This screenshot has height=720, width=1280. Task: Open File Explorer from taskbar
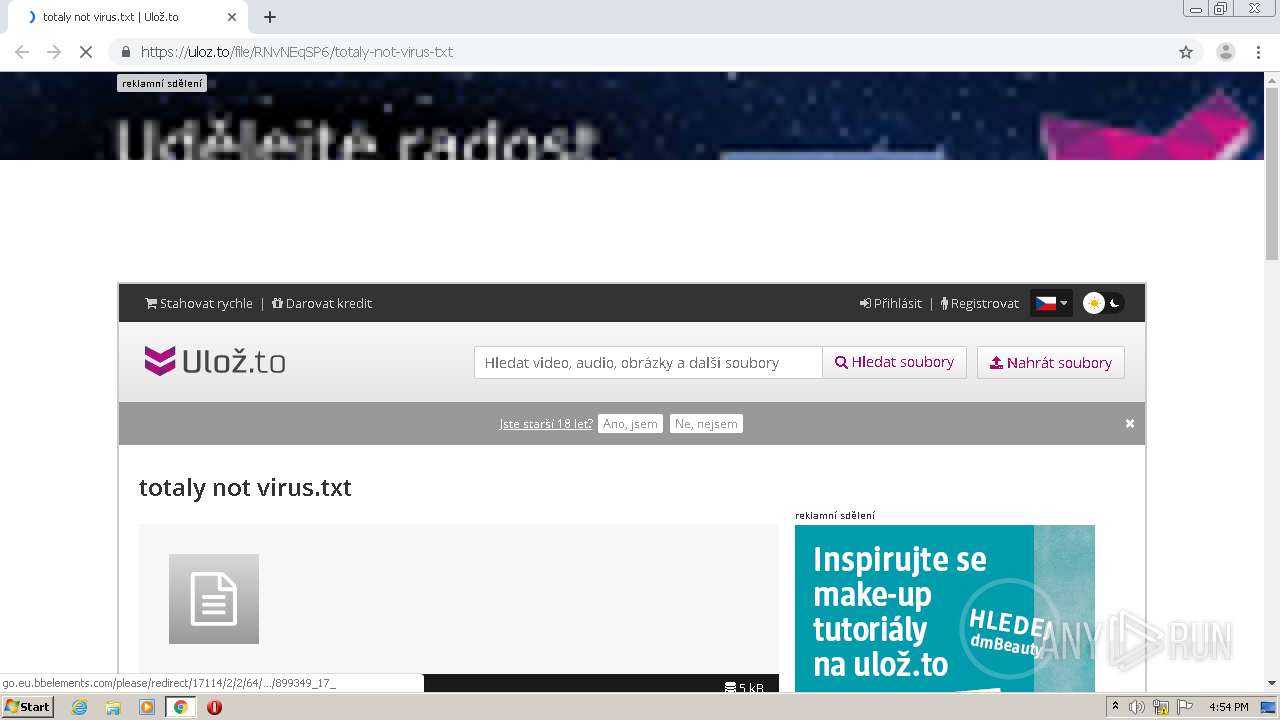113,707
